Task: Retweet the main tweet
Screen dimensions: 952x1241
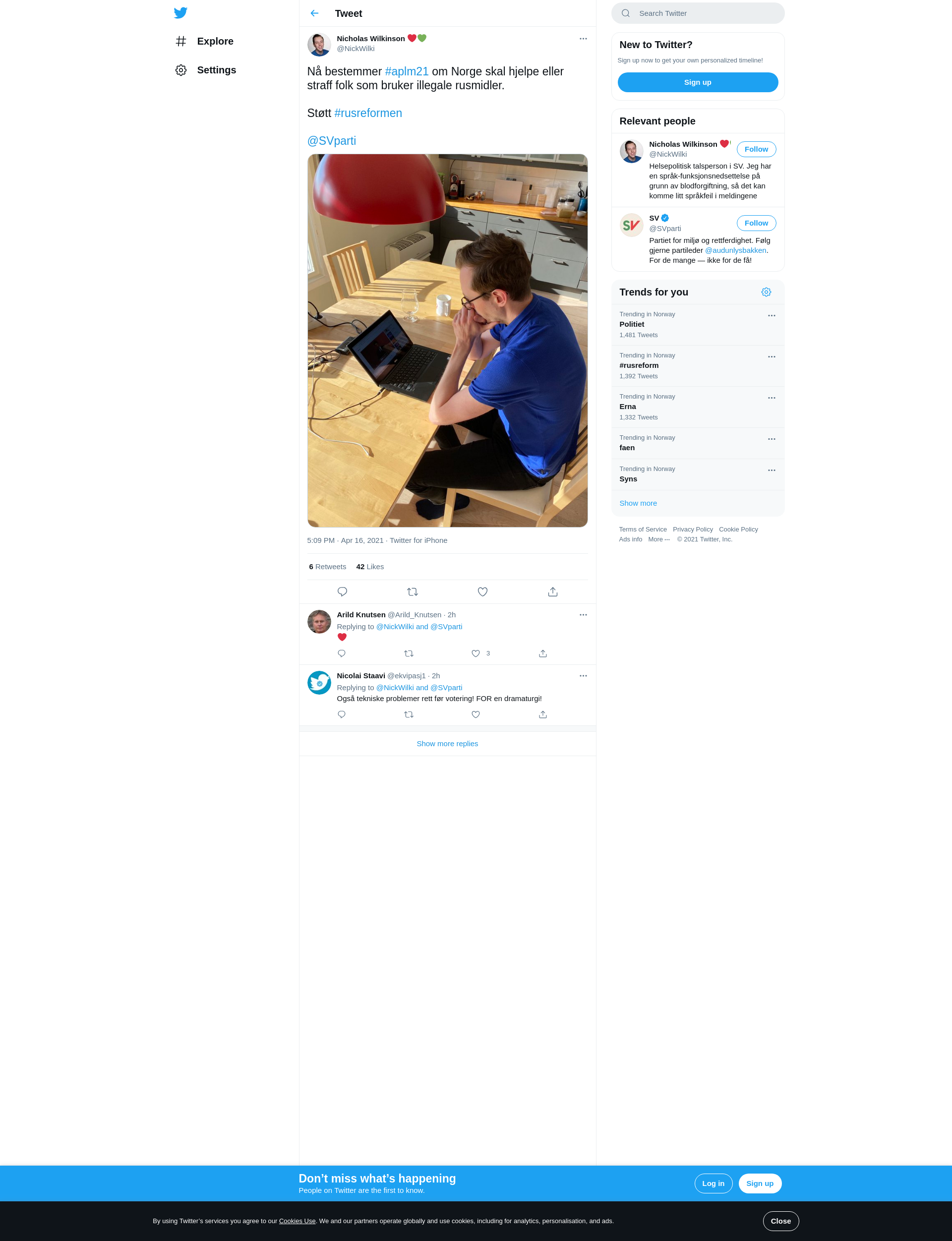Action: pyautogui.click(x=413, y=591)
